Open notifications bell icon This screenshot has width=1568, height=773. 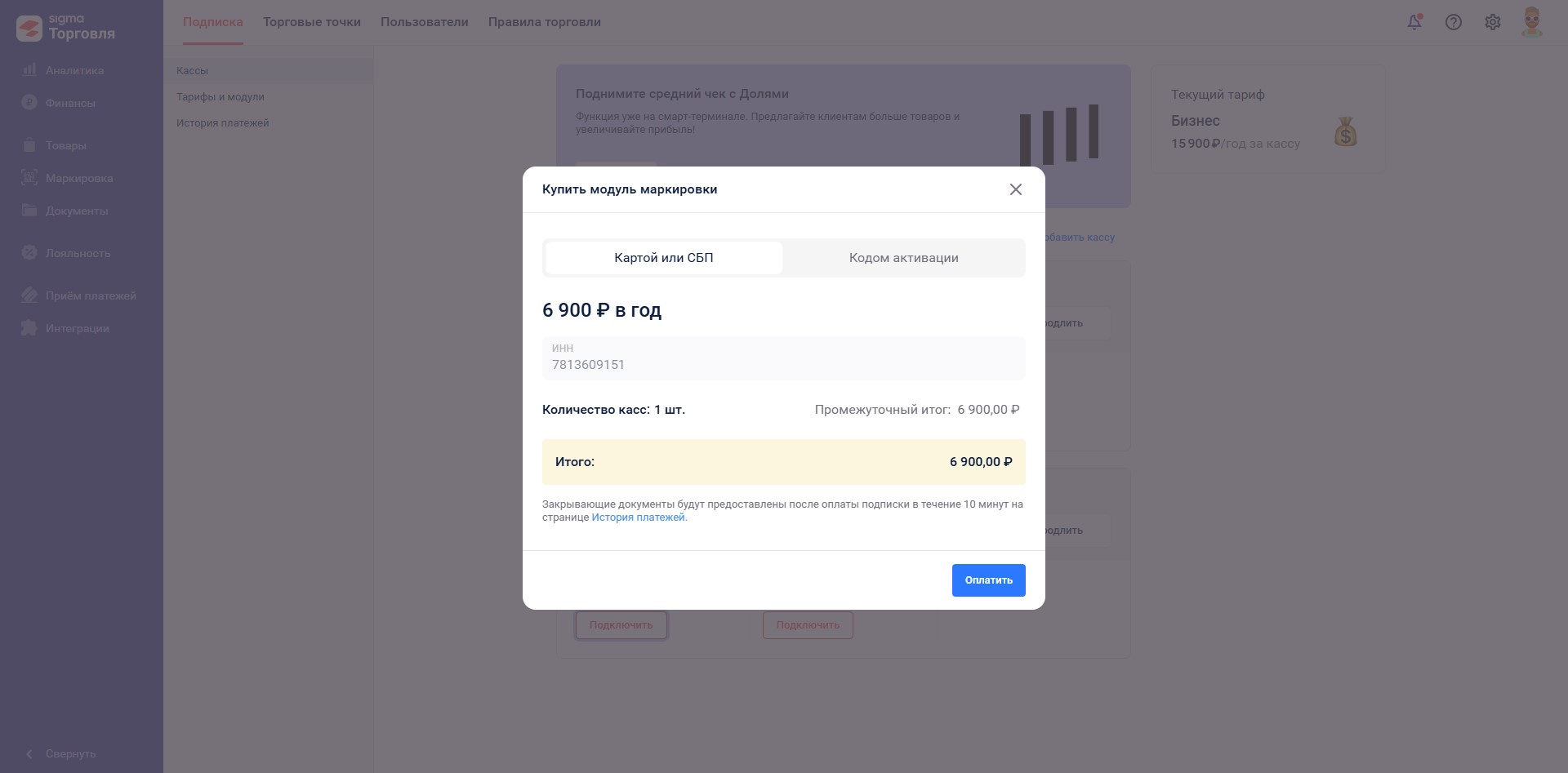pos(1414,22)
